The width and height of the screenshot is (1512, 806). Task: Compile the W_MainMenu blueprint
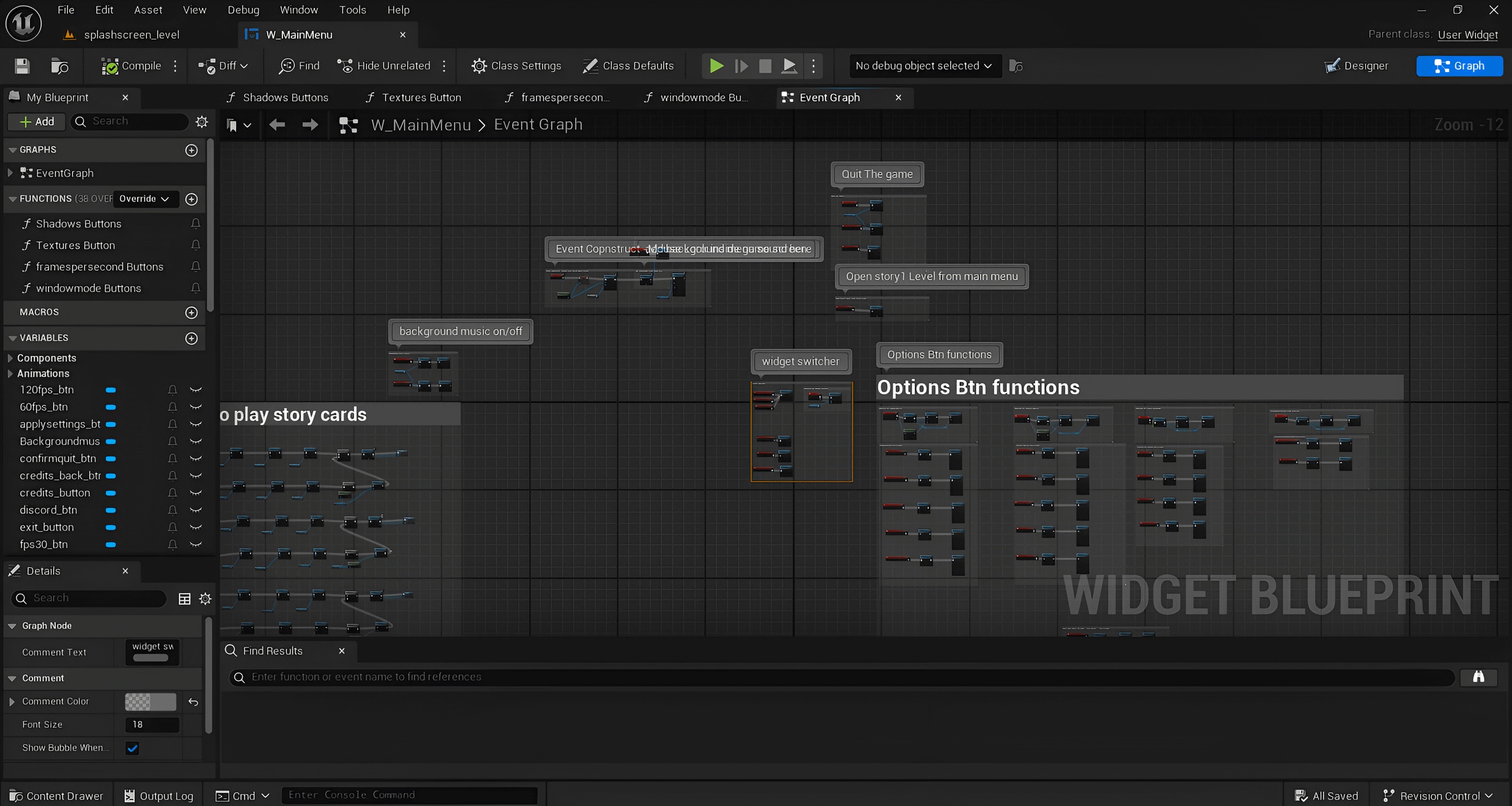(131, 66)
